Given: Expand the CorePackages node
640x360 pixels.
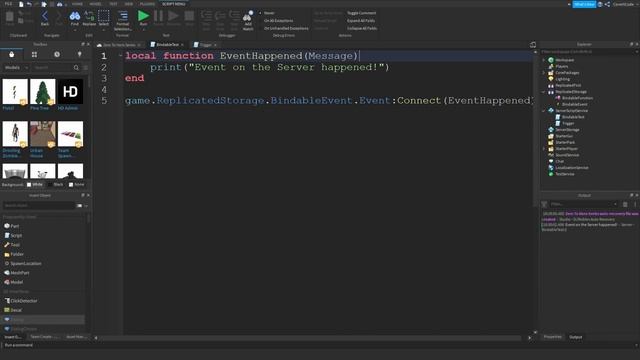Looking at the screenshot, I should point(544,73).
